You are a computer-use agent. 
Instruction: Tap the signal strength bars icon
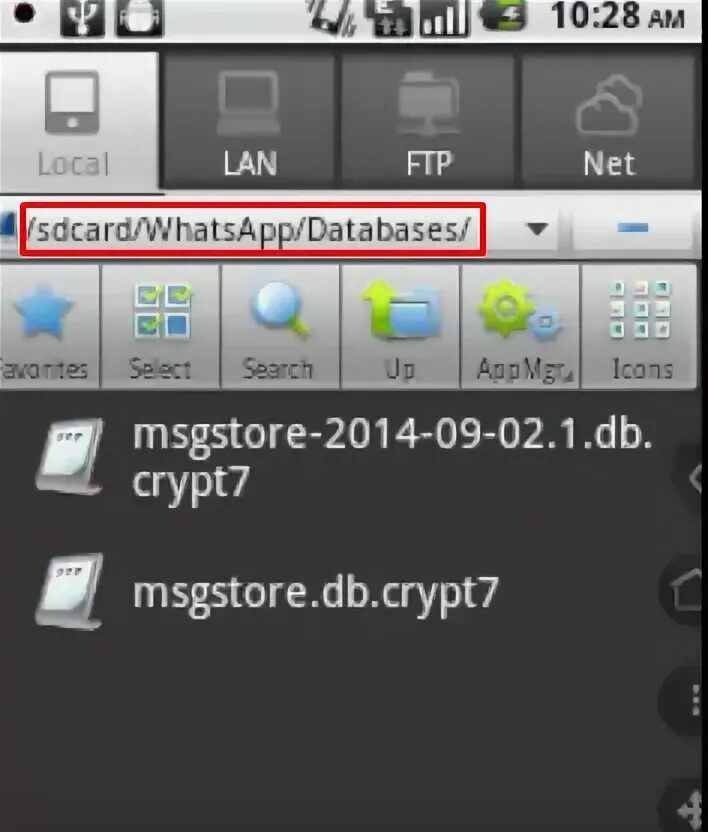tap(443, 19)
